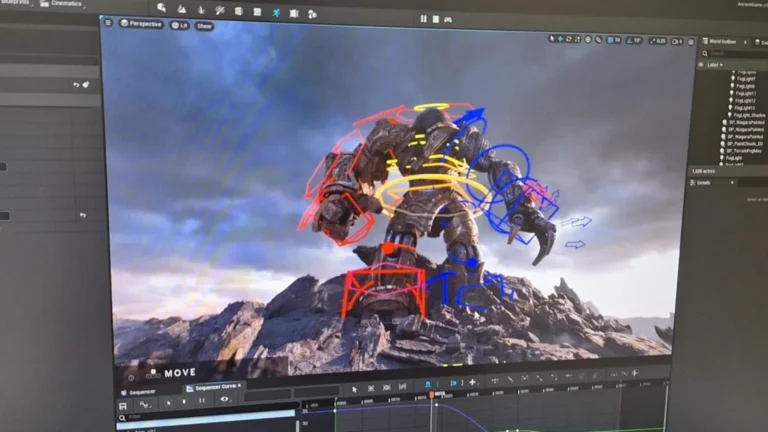This screenshot has width=768, height=432.
Task: Toggle surface snapping icon in viewport toolbar
Action: tap(599, 40)
